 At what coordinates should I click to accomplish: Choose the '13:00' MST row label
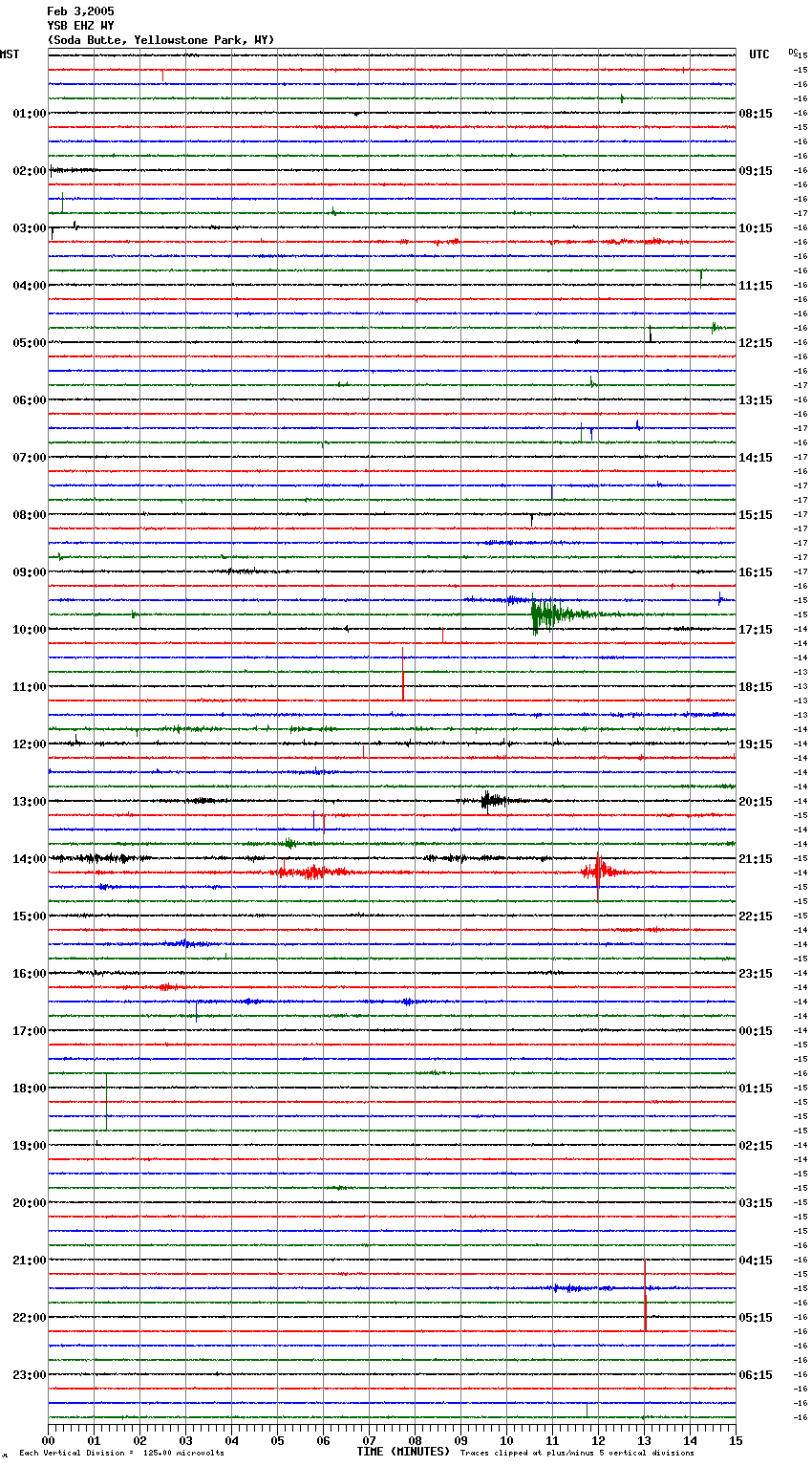click(30, 802)
